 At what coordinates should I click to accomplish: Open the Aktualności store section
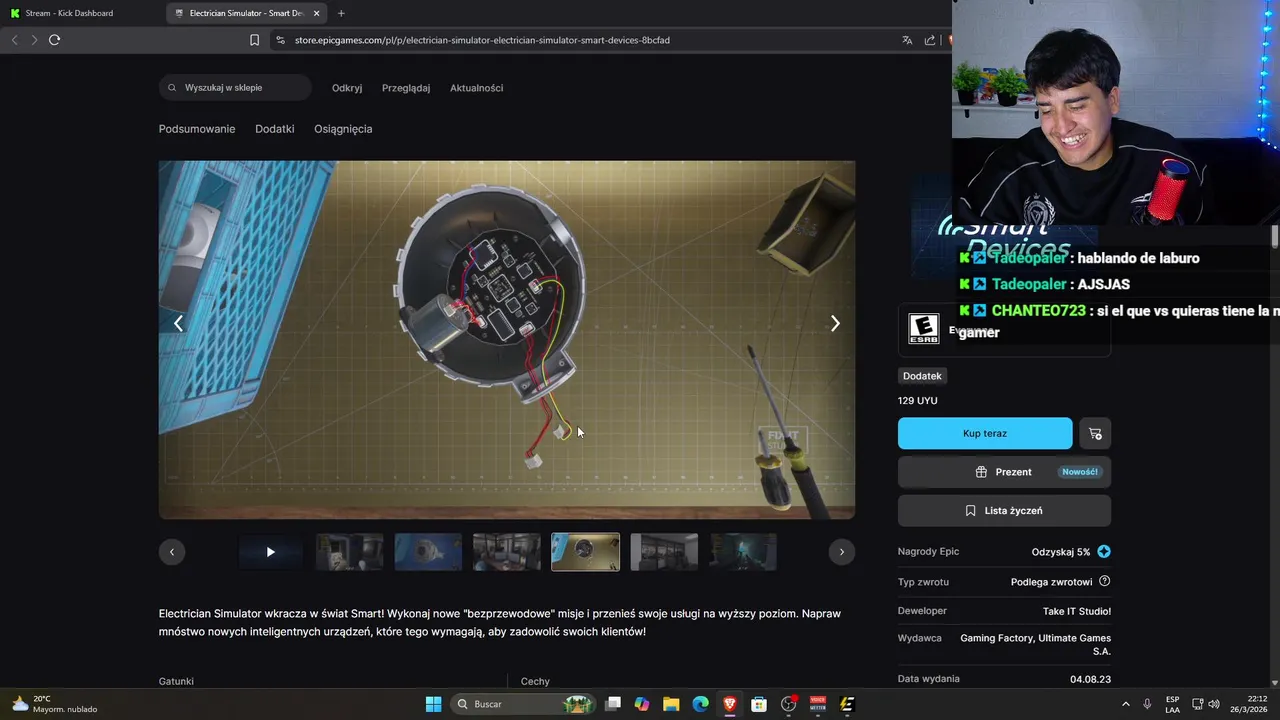tap(476, 88)
